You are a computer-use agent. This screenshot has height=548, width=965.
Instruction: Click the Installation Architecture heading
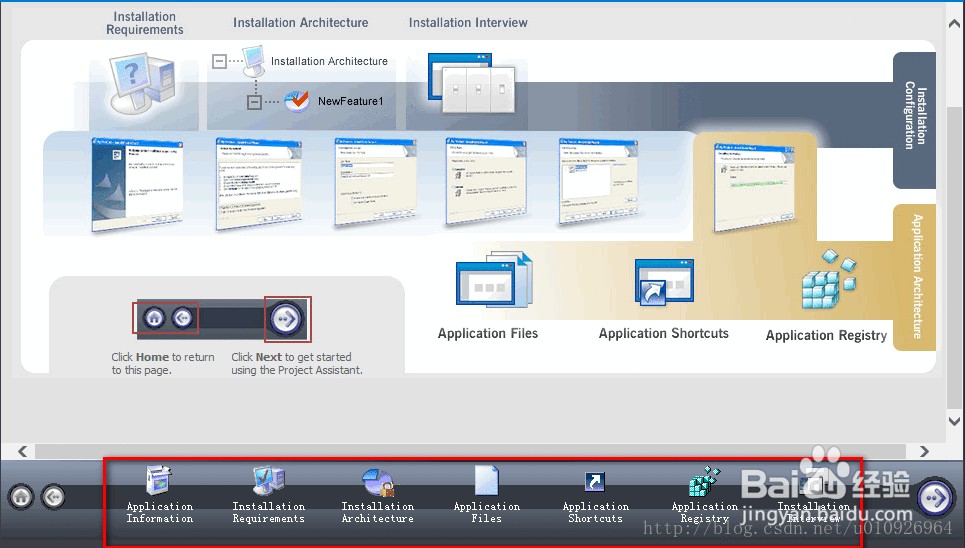click(x=300, y=23)
